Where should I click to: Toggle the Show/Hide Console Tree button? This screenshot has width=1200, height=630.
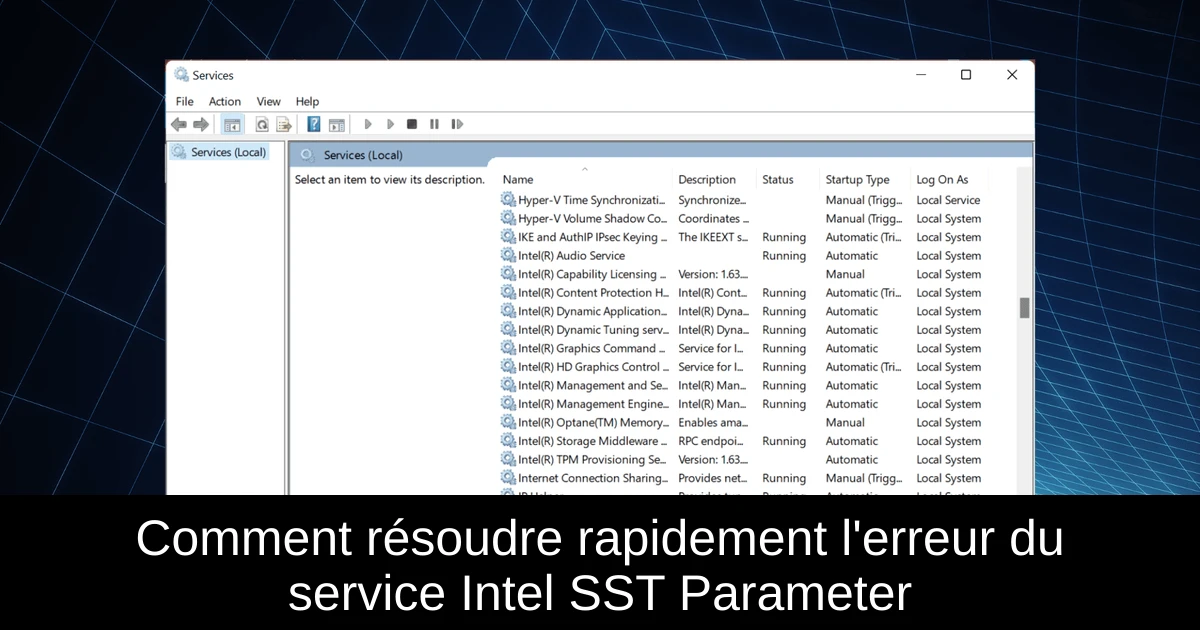click(232, 124)
